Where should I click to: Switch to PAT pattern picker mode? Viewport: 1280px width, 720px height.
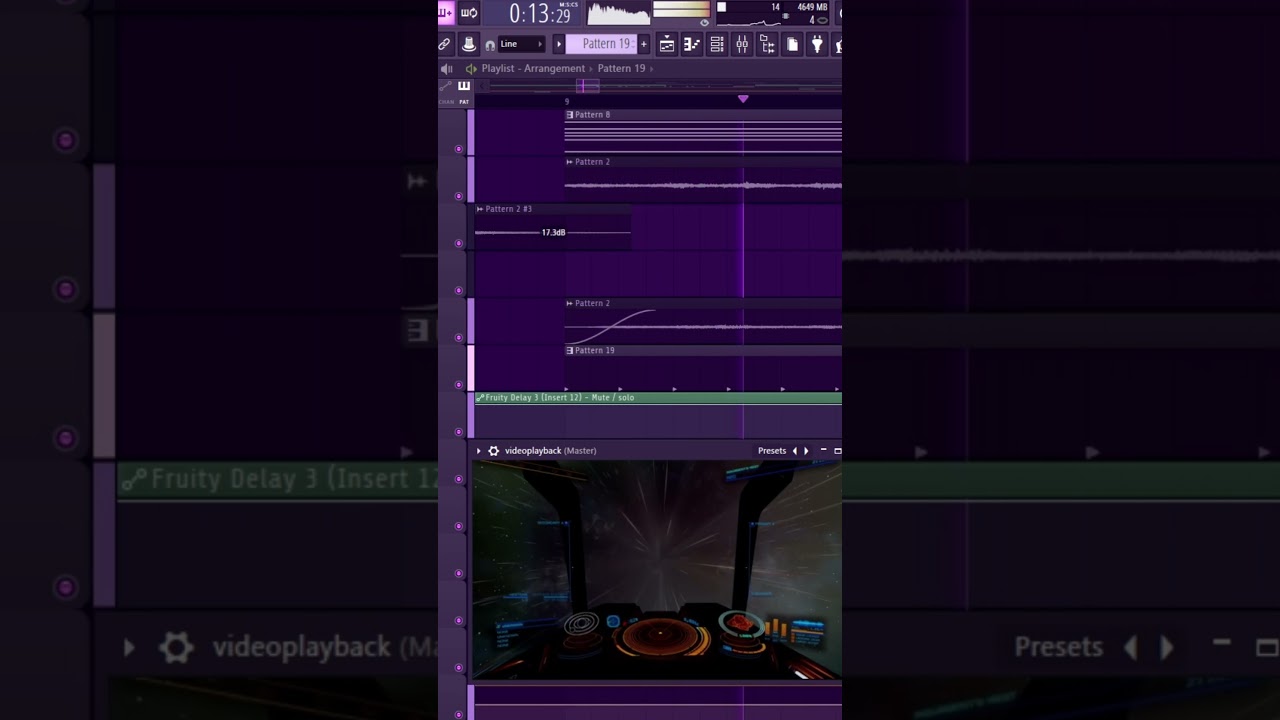[464, 102]
